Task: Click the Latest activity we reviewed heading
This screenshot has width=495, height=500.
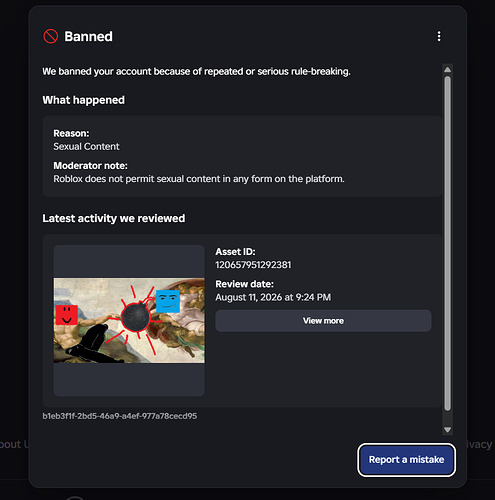Action: tap(114, 218)
